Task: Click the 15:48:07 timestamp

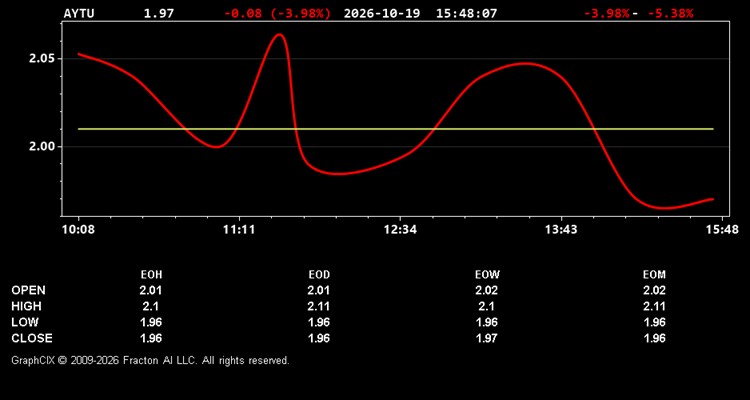Action: pyautogui.click(x=466, y=13)
